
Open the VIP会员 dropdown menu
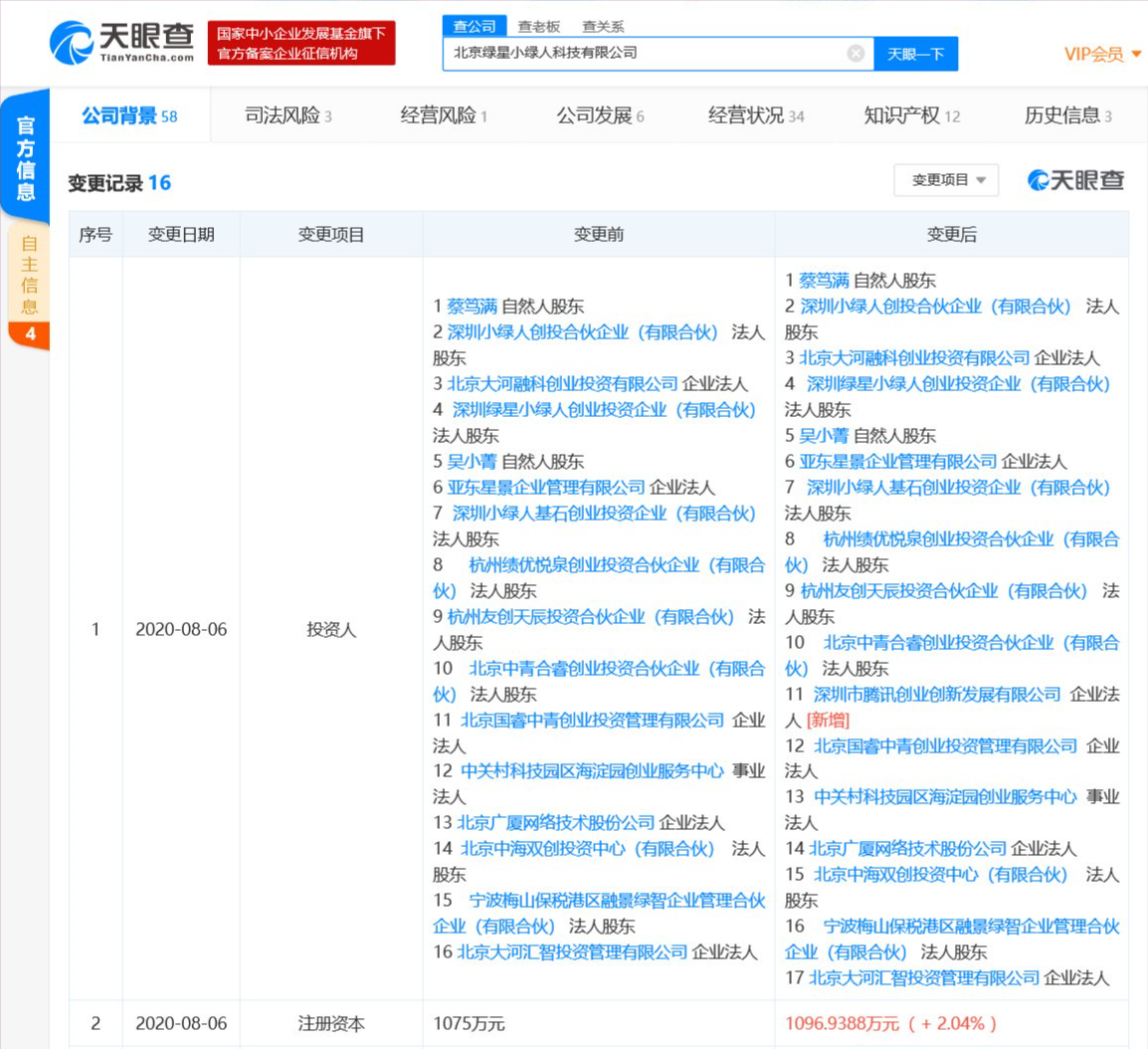pyautogui.click(x=1102, y=54)
